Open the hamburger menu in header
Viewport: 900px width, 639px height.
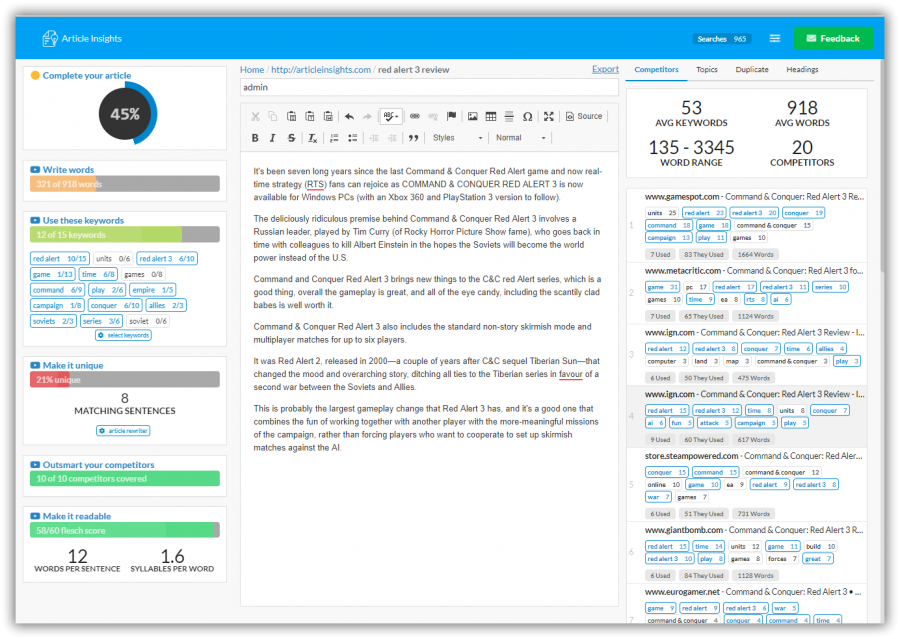pyautogui.click(x=775, y=38)
